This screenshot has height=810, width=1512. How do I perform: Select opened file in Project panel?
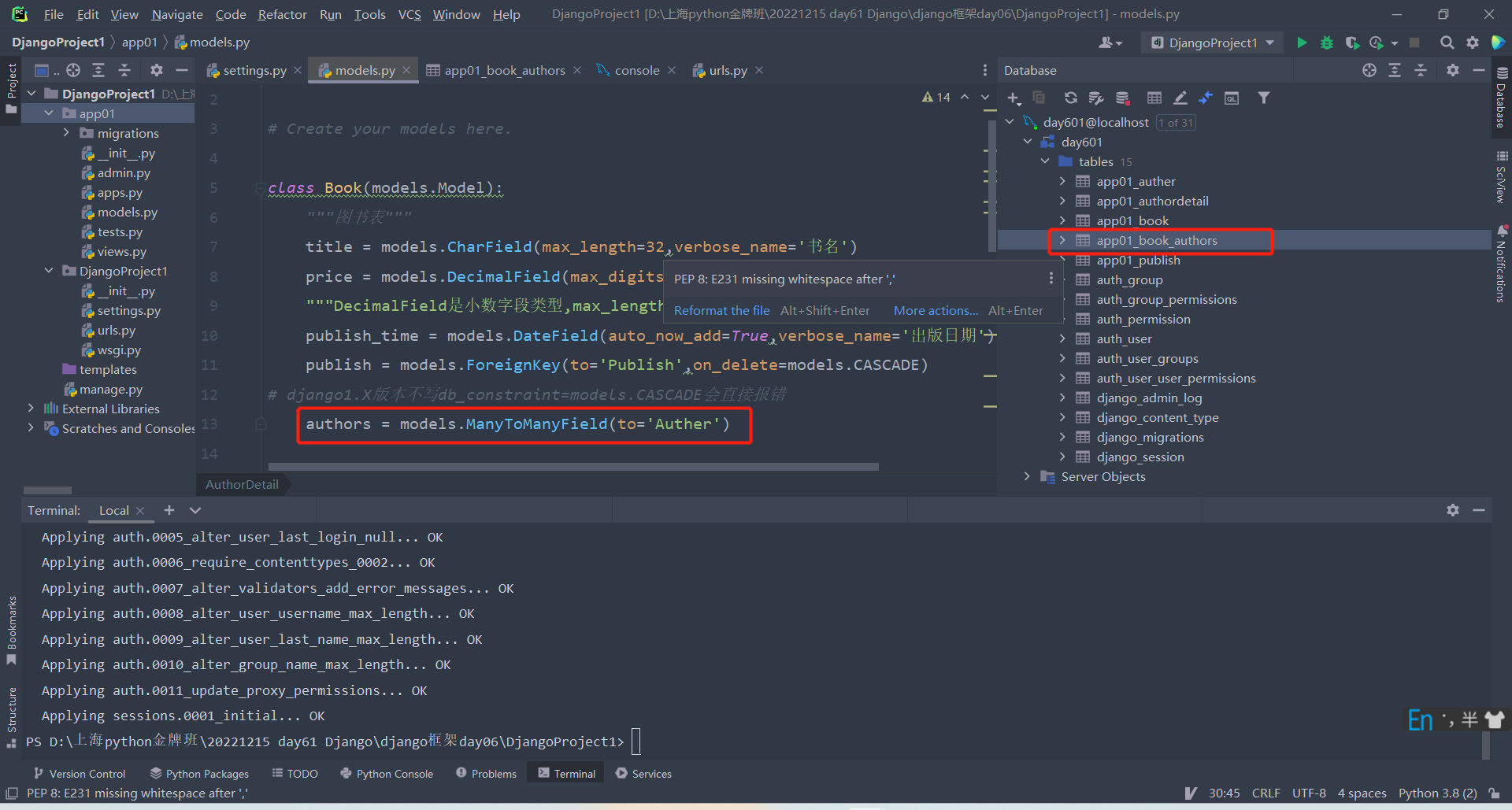[x=73, y=70]
